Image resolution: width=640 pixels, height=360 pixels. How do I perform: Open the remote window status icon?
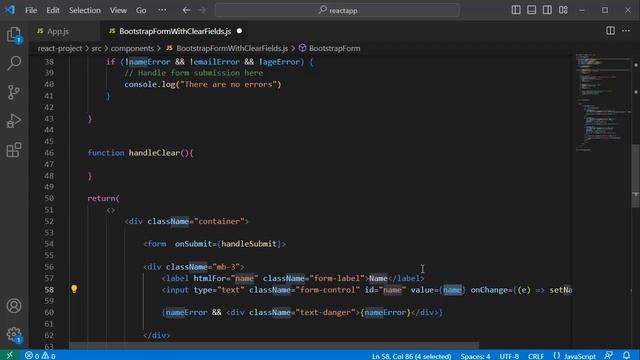pyautogui.click(x=9, y=356)
